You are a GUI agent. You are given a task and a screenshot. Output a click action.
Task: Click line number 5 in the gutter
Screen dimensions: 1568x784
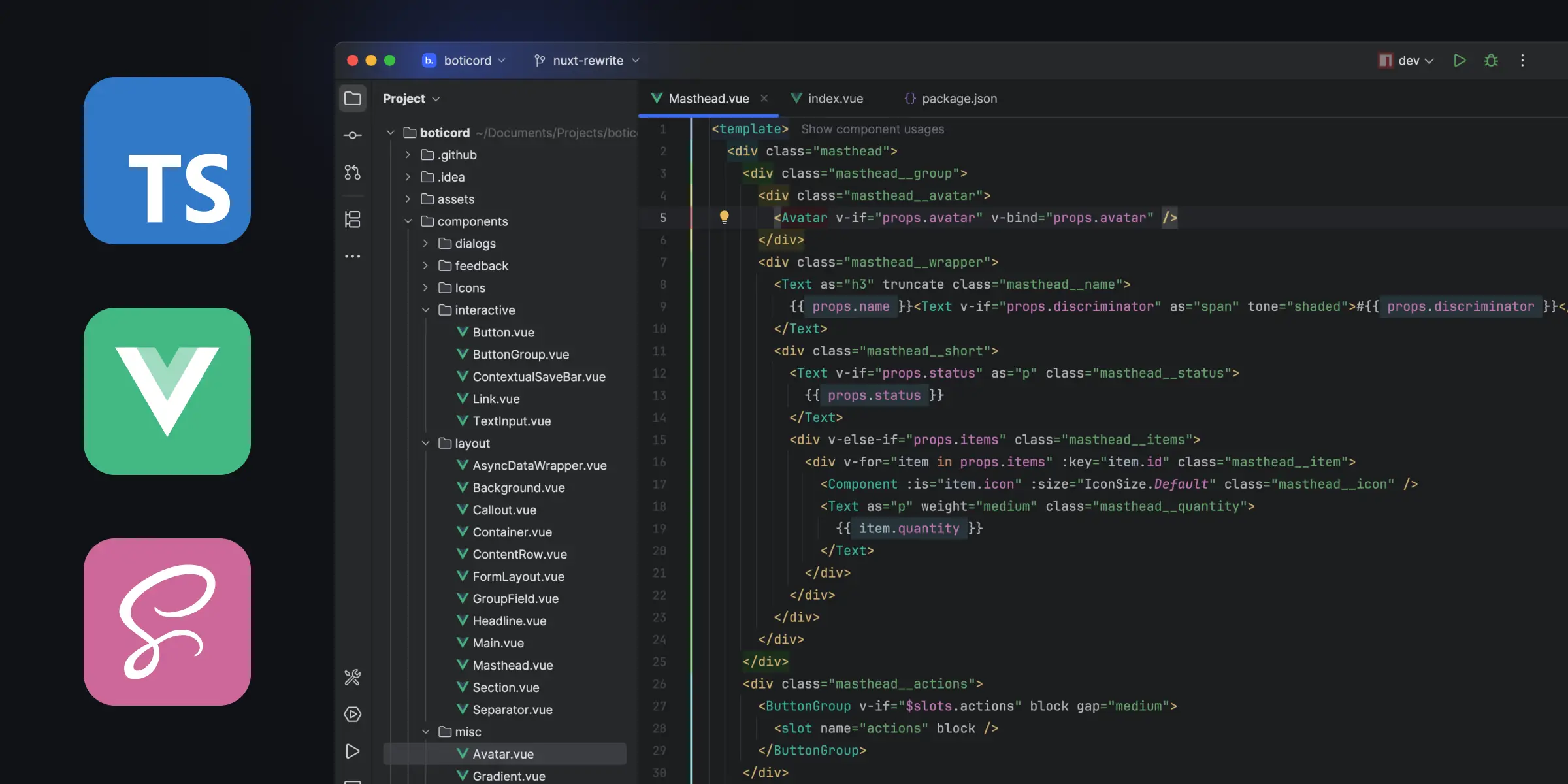663,218
